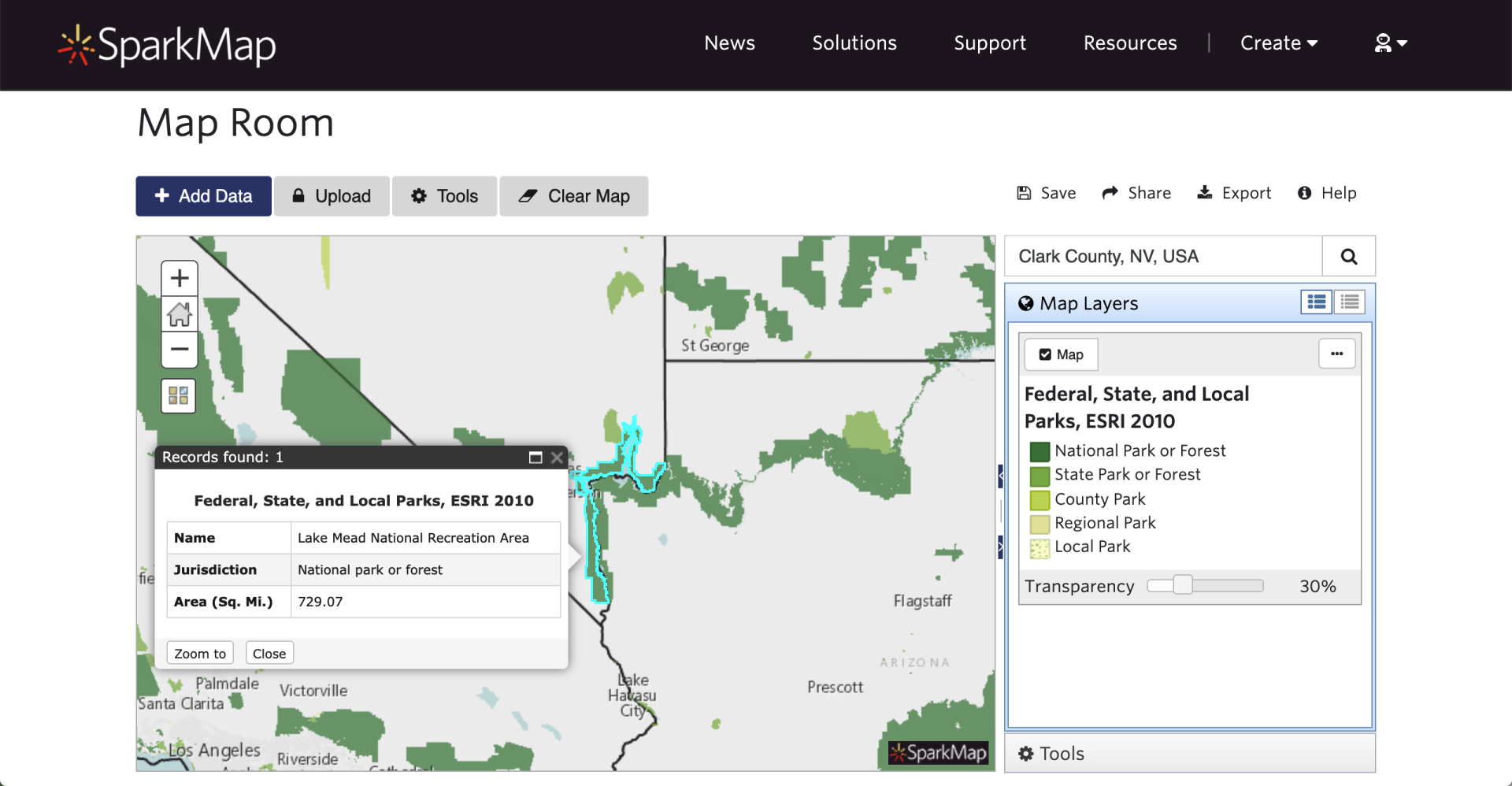This screenshot has width=1512, height=786.
Task: Click the map home extent icon
Action: tap(180, 314)
